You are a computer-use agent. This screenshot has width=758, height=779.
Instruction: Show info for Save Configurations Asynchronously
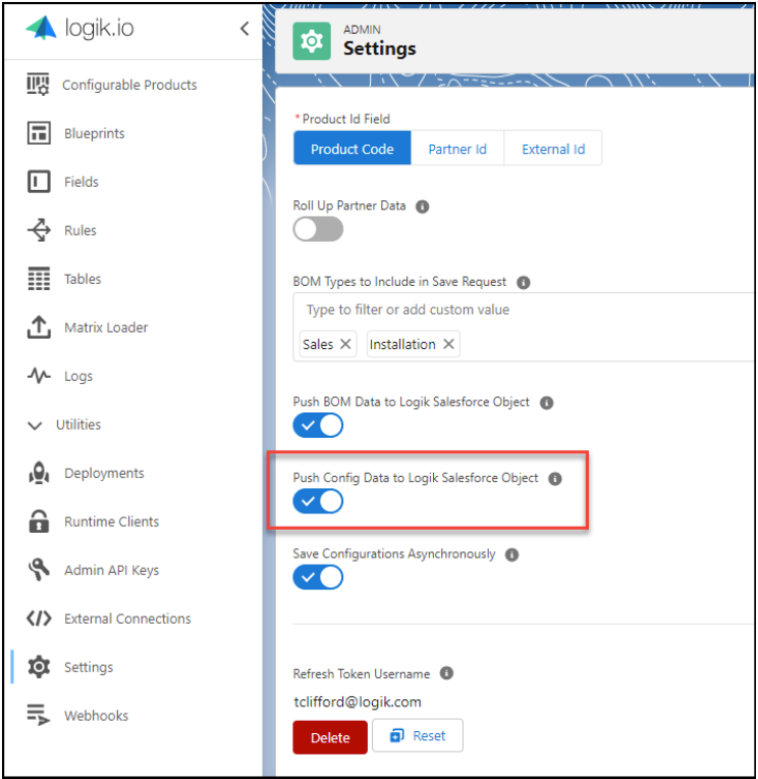point(512,554)
